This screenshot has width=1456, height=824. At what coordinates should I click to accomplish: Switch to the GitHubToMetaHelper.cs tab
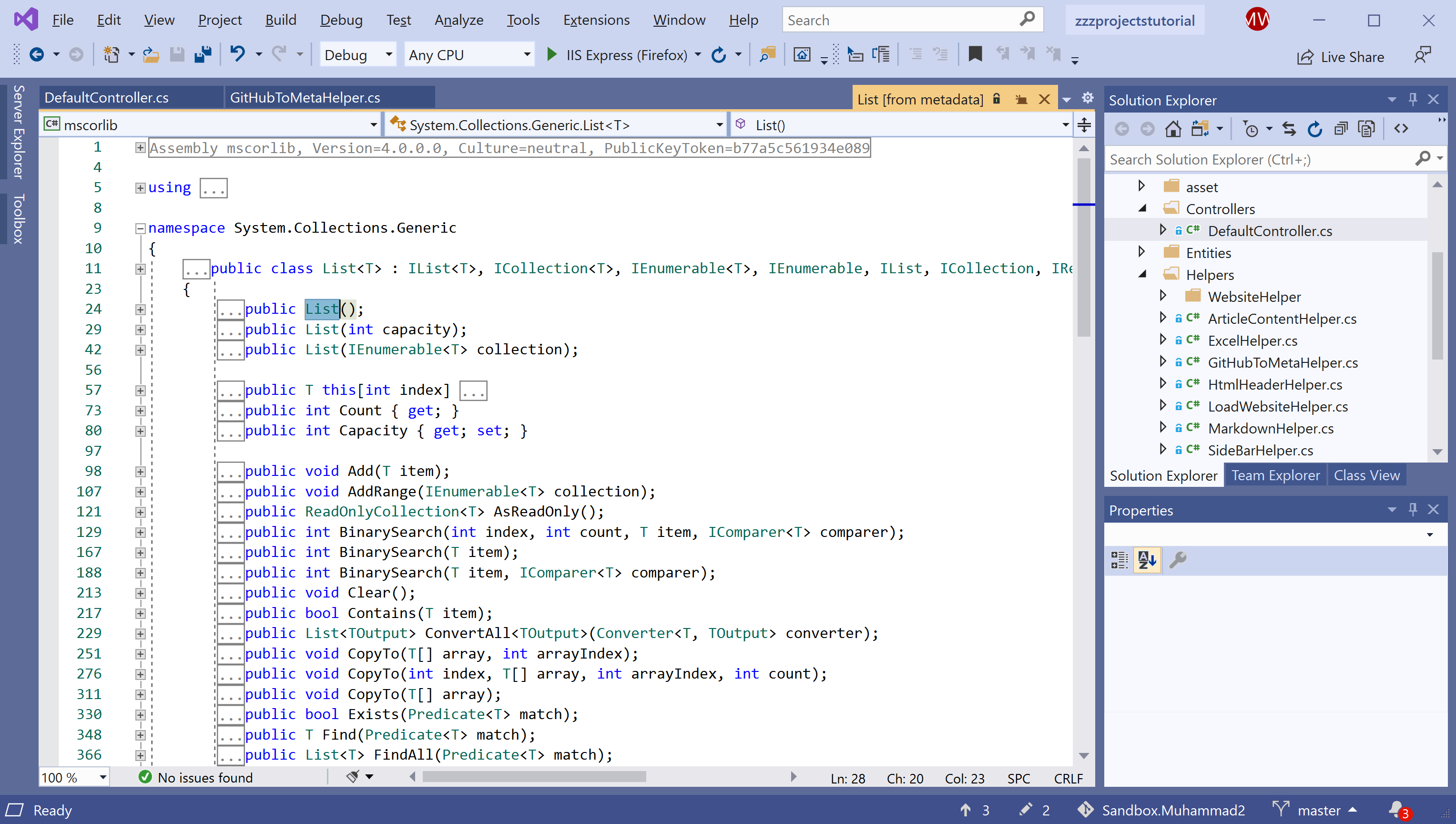[x=305, y=97]
